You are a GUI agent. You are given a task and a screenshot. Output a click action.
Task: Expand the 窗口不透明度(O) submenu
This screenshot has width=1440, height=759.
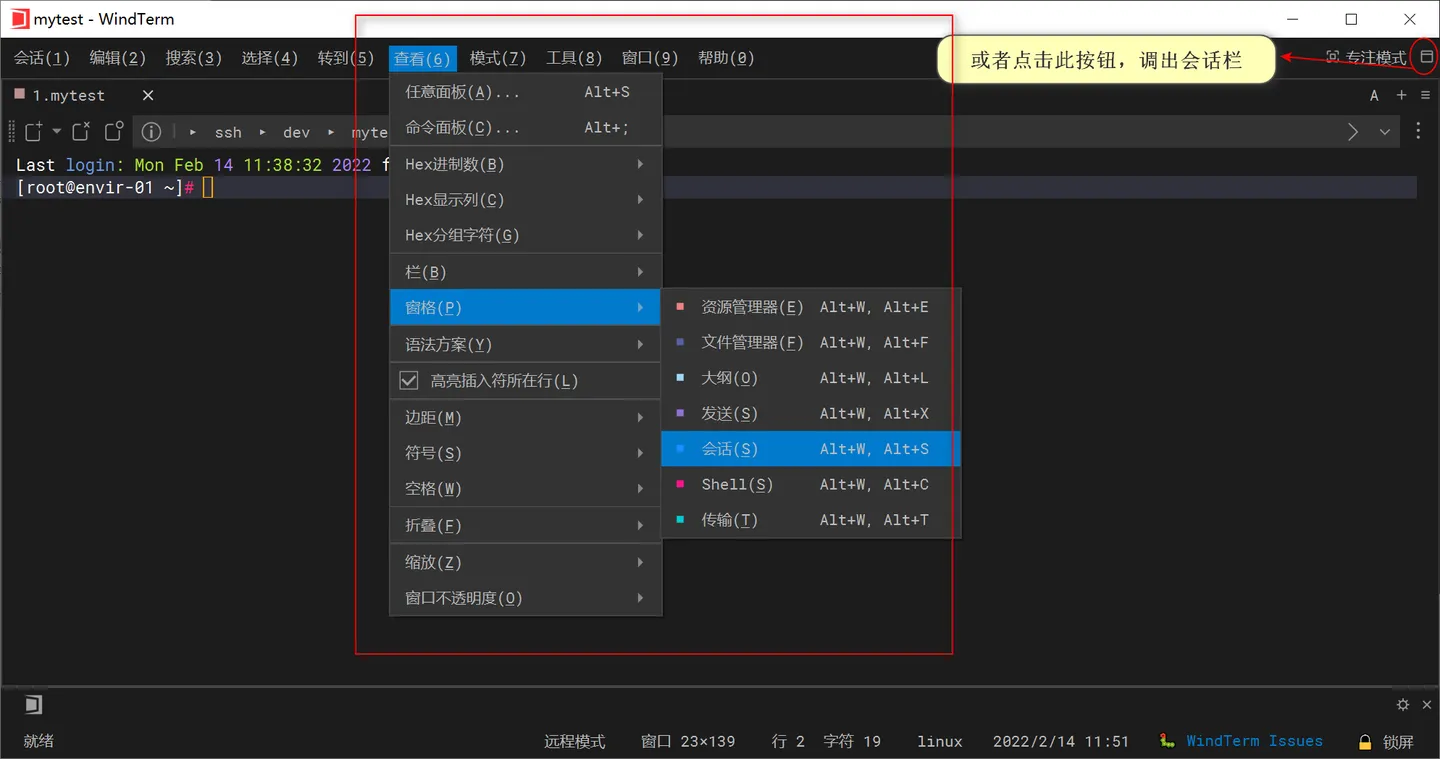[526, 598]
